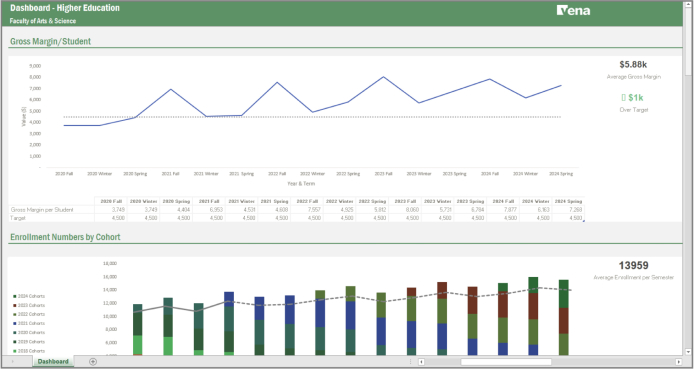
Task: Click the 2024 Cohorts legend swatch
Action: 15,296
